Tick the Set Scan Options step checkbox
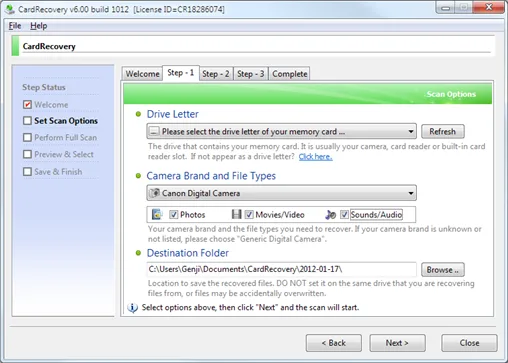 pyautogui.click(x=27, y=121)
